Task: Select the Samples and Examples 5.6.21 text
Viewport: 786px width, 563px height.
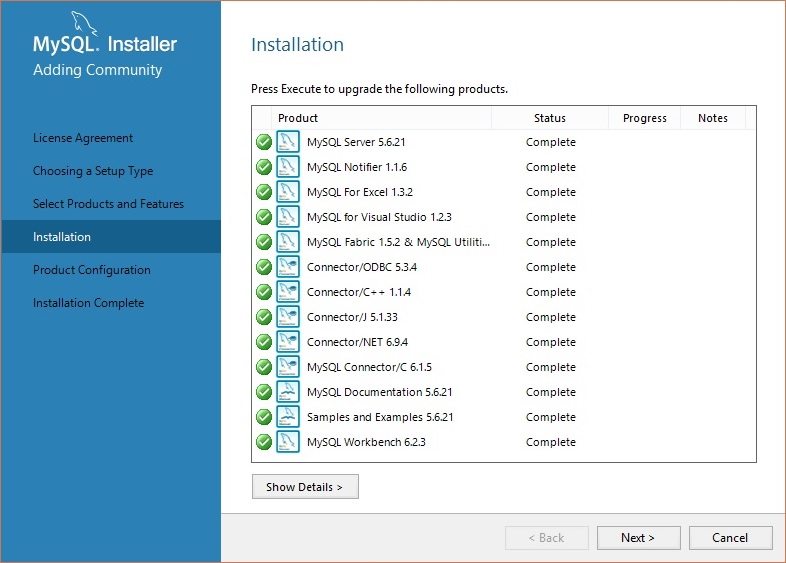Action: pyautogui.click(x=380, y=417)
